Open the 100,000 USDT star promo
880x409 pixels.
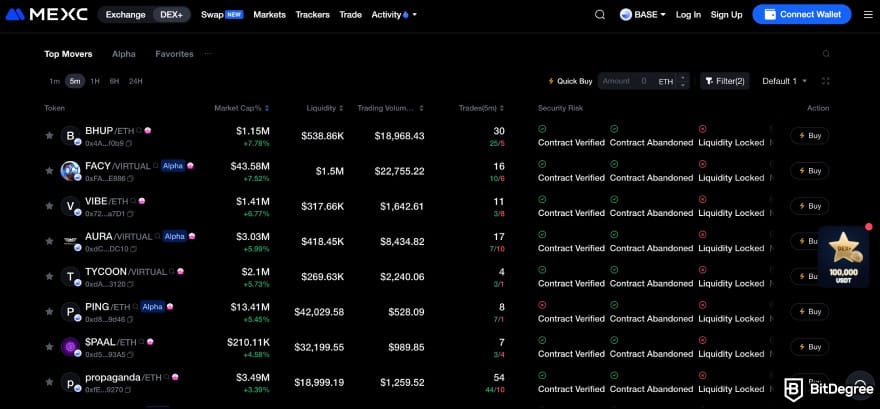(844, 256)
